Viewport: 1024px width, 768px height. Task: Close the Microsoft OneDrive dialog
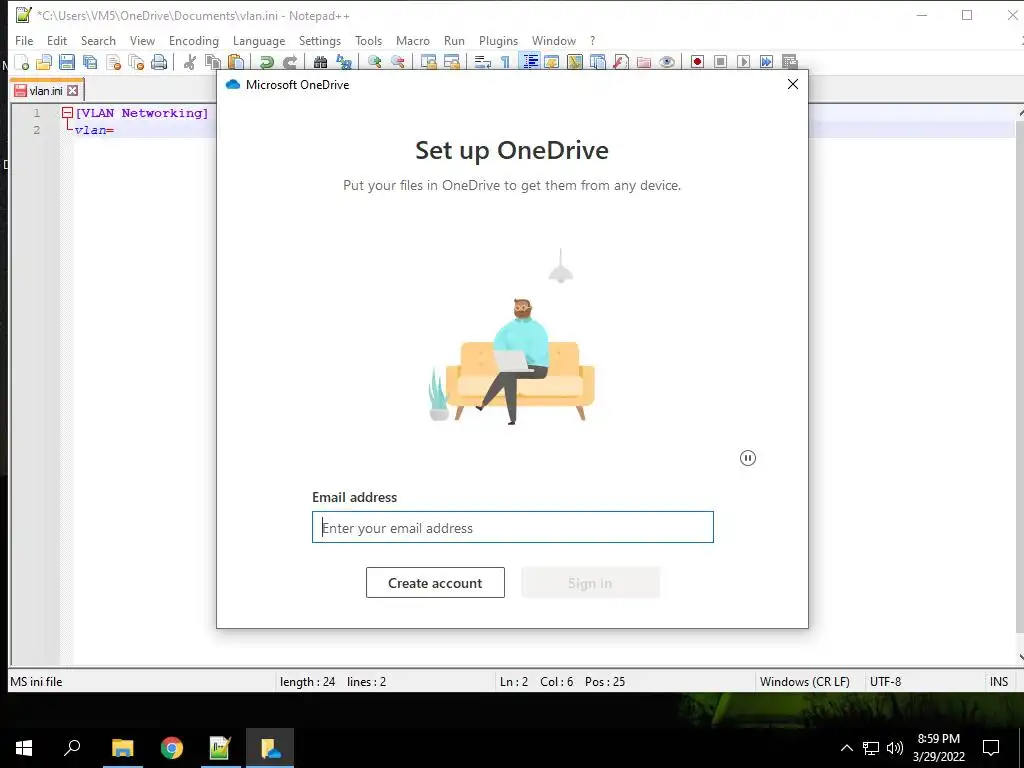[x=793, y=84]
